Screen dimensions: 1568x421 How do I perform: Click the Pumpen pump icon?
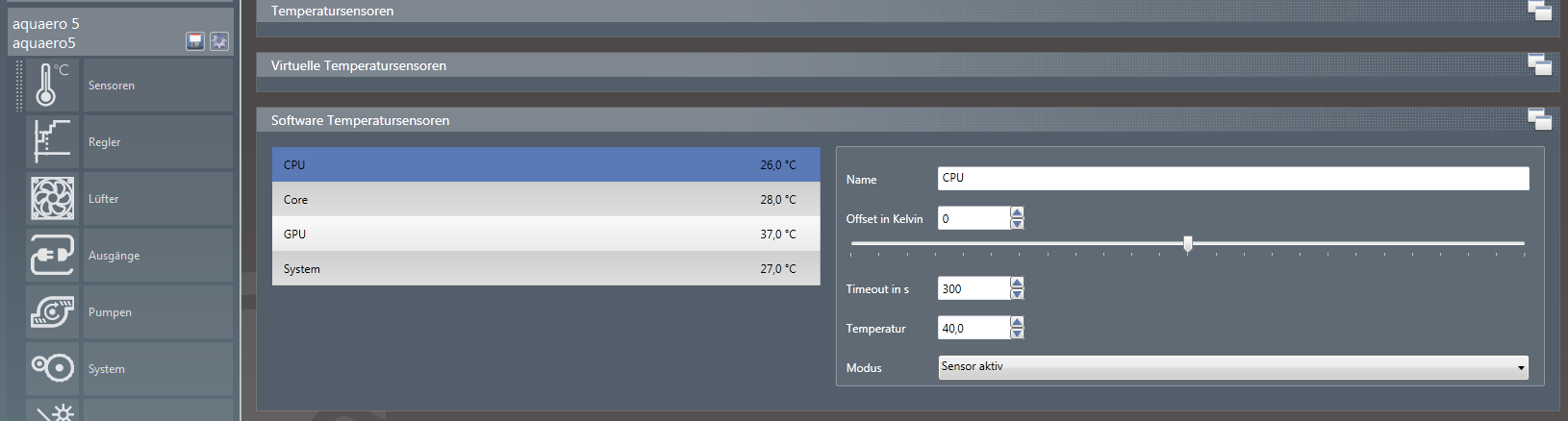pos(52,311)
